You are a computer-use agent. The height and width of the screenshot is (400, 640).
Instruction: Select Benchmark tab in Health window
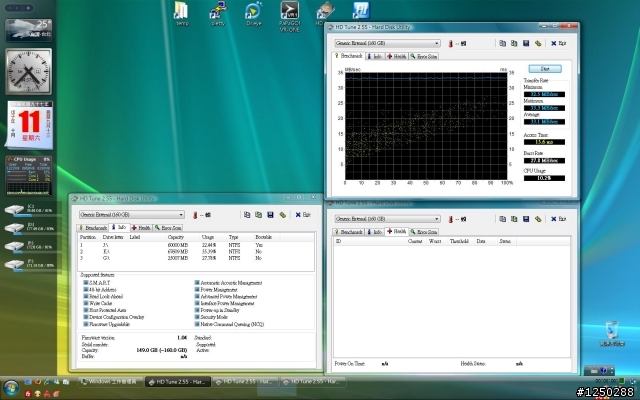pyautogui.click(x=349, y=232)
